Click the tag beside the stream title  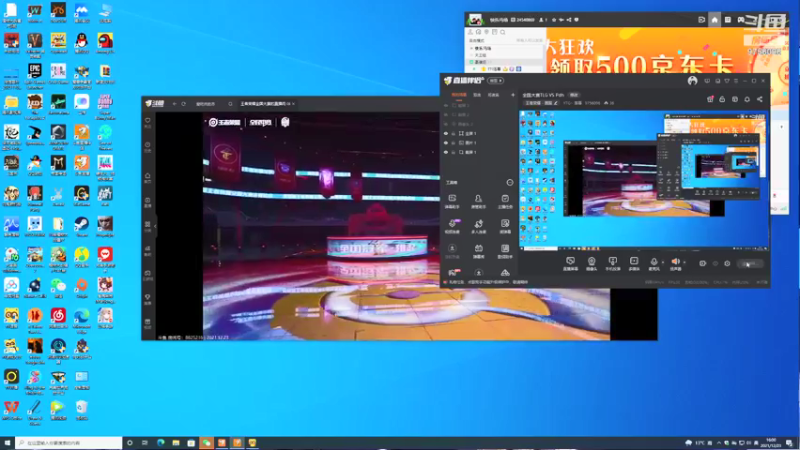[x=574, y=95]
